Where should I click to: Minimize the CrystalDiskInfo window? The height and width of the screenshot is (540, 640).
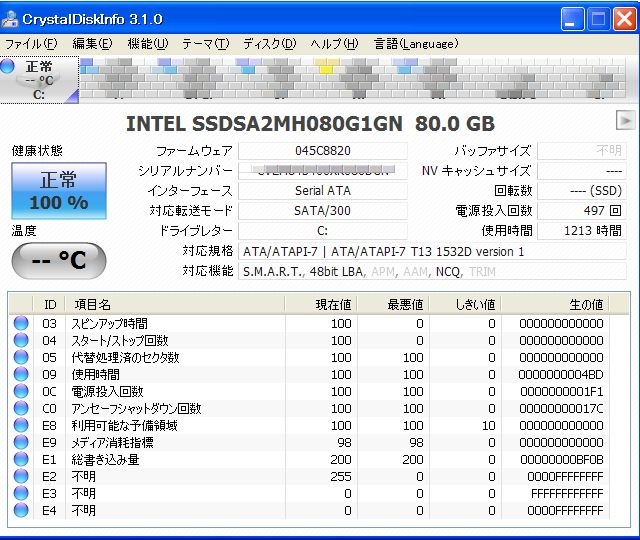(572, 19)
